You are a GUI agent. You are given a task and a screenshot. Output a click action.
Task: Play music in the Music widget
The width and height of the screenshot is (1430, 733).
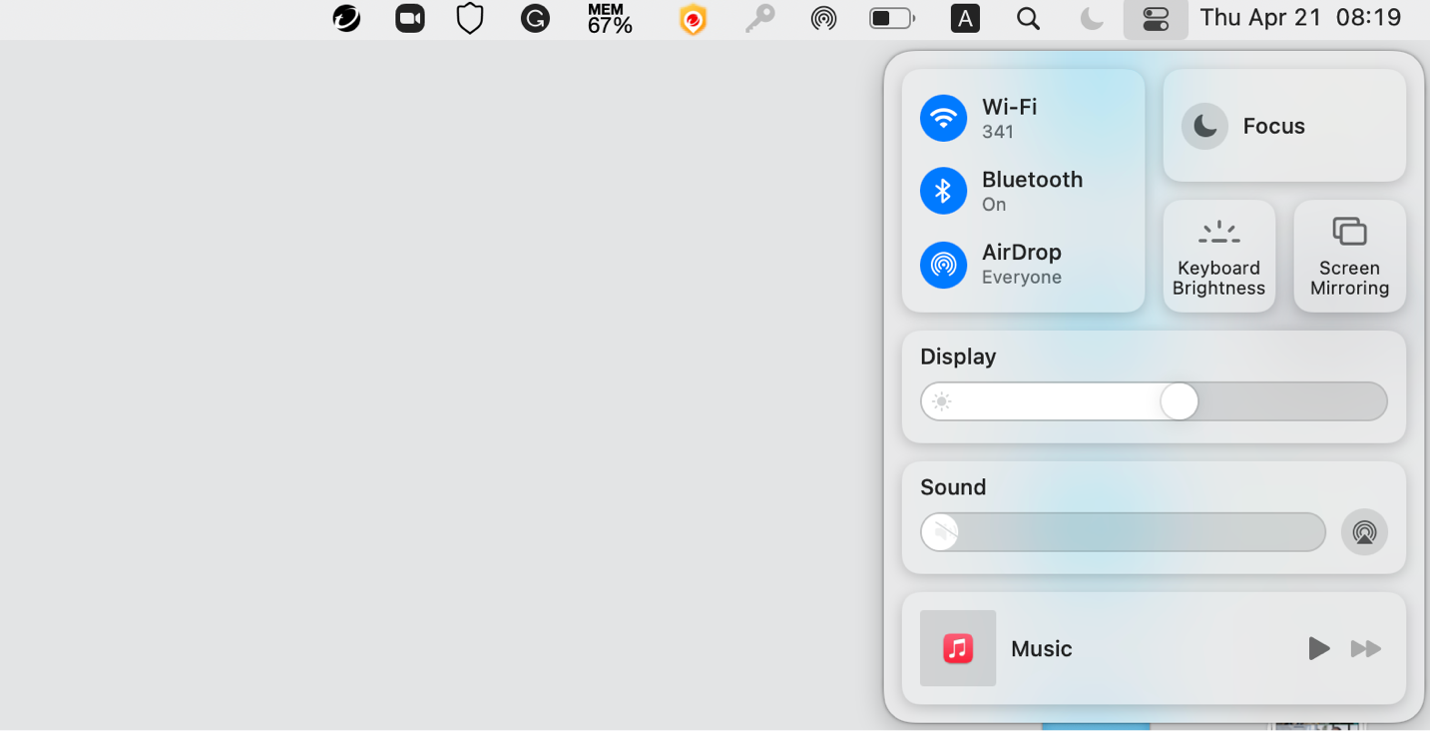(1318, 648)
